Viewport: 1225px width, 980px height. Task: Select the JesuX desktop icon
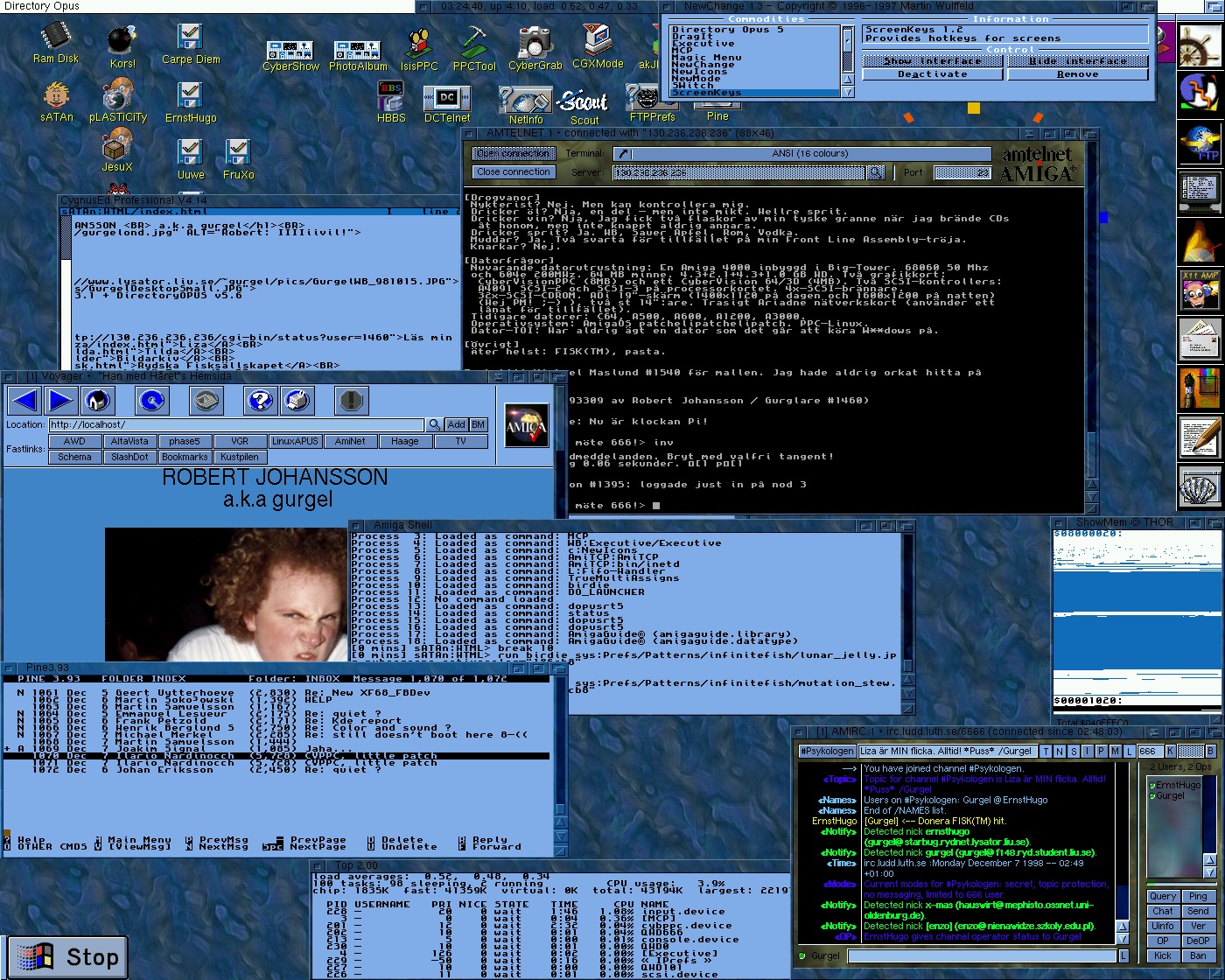pyautogui.click(x=116, y=150)
